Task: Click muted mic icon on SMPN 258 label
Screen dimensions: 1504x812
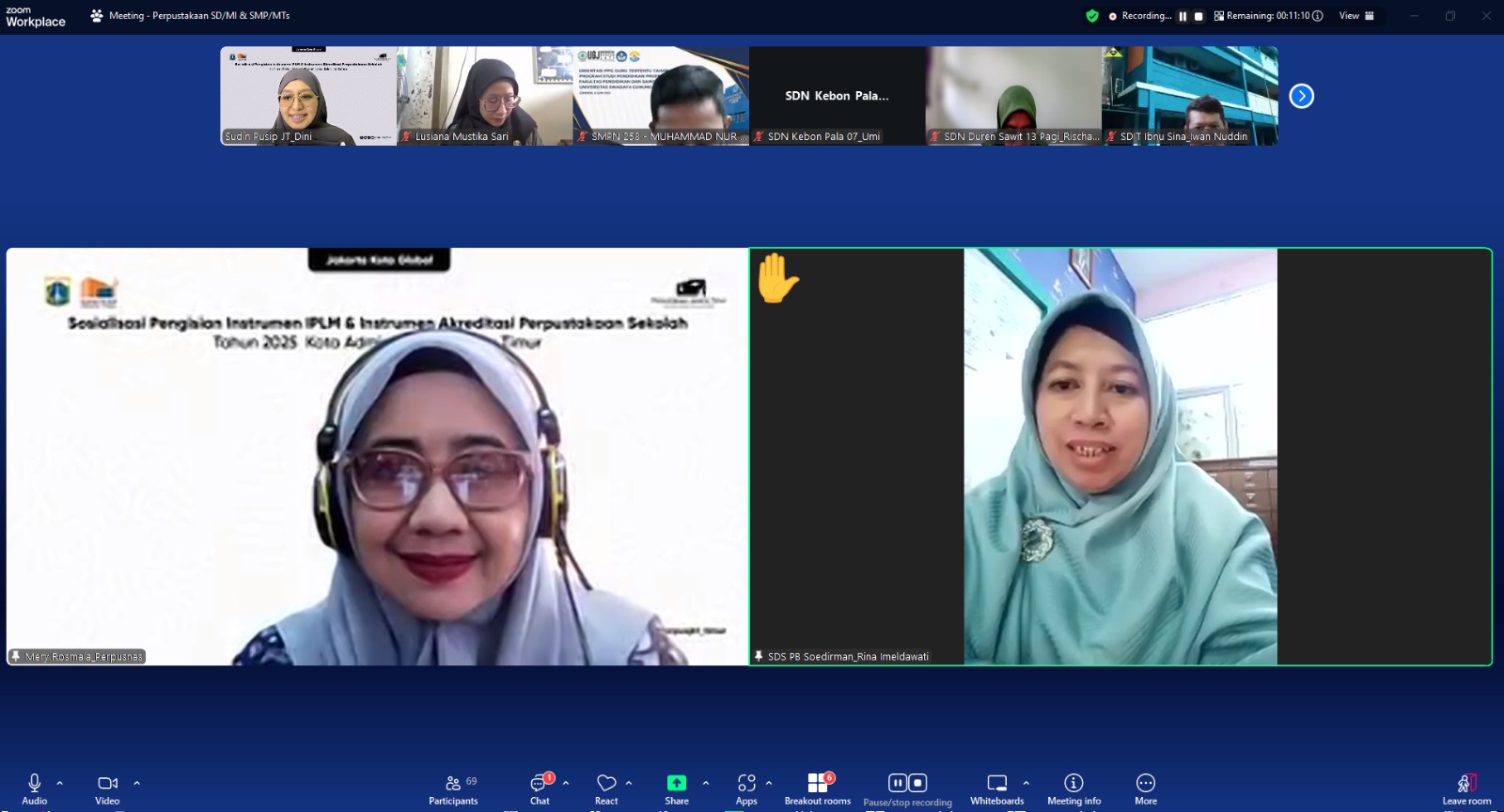Action: (583, 136)
